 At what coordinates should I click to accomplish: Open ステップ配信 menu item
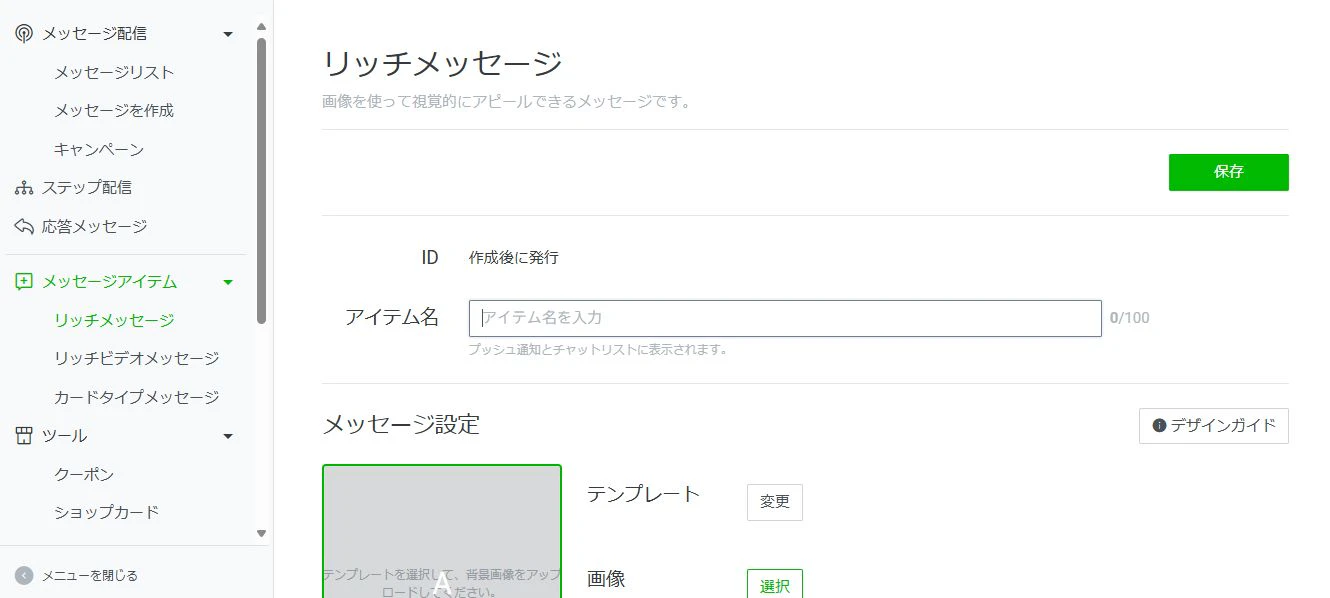(87, 187)
